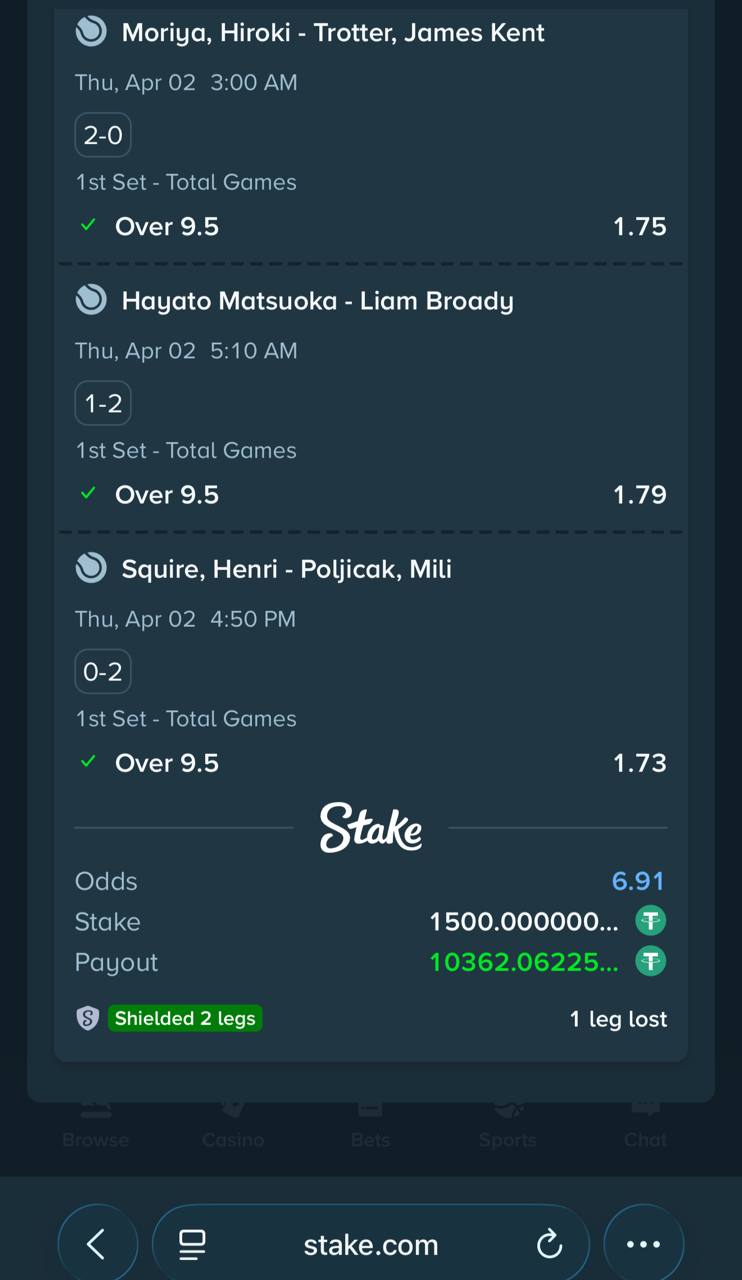742x1280 pixels.
Task: Tap the Tether currency icon beside Stake amount
Action: tap(651, 921)
